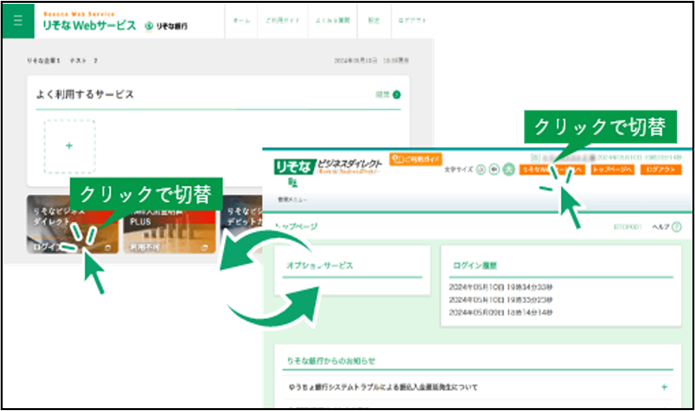Open the 設定 tab in Web Service header
The image size is (695, 411).
[374, 20]
